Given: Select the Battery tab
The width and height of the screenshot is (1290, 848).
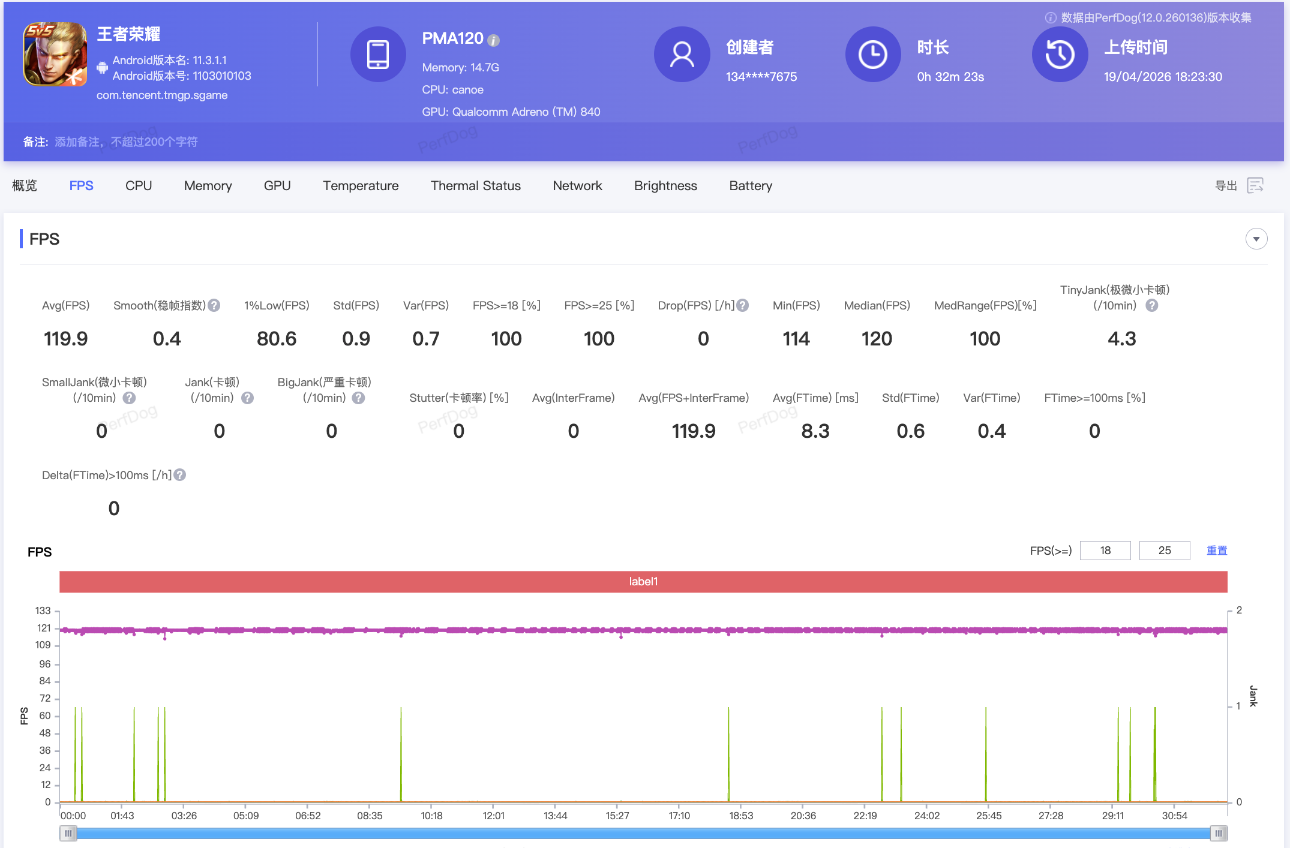Looking at the screenshot, I should pos(750,186).
